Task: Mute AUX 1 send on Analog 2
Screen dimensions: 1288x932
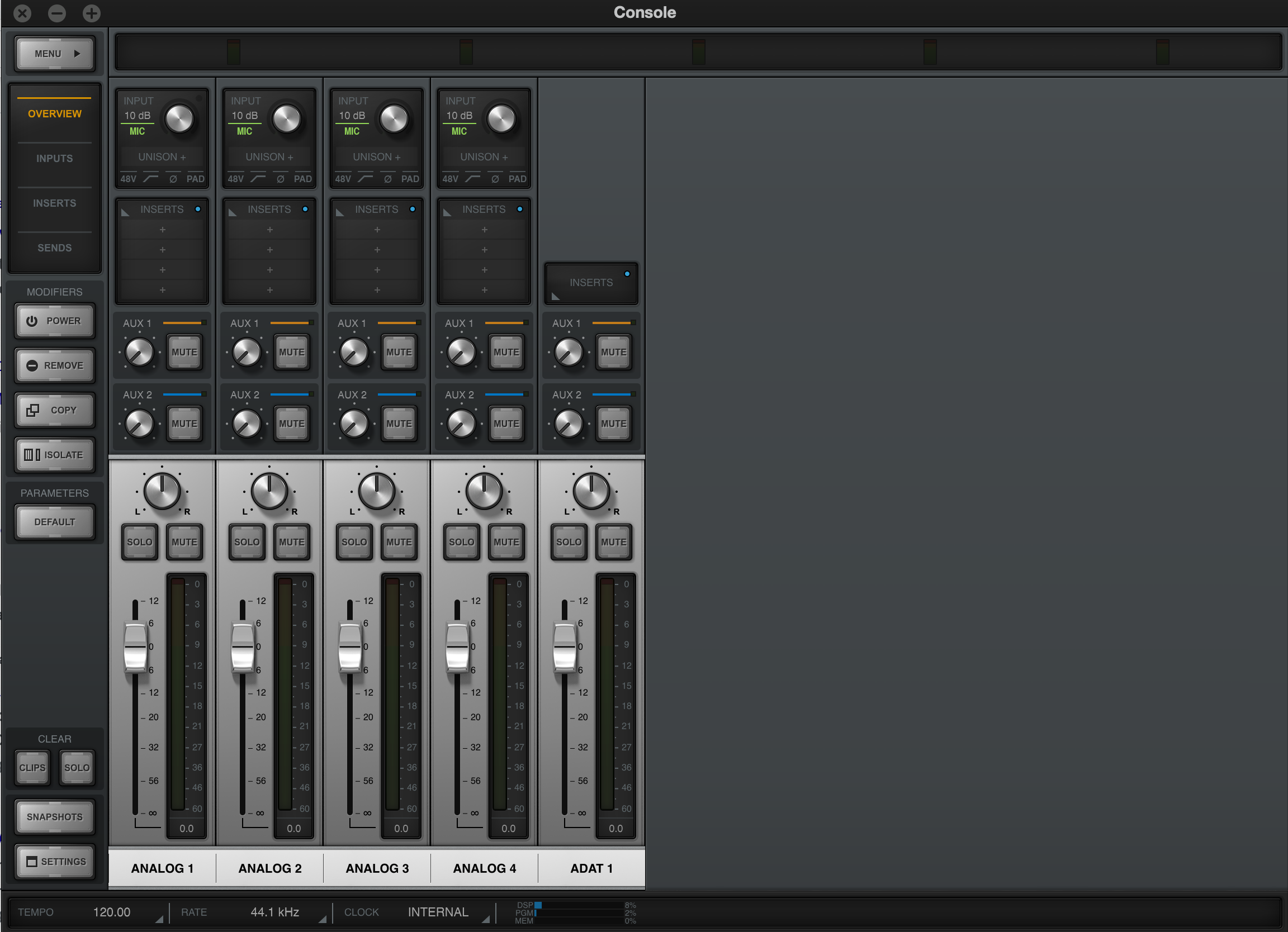Action: point(291,352)
